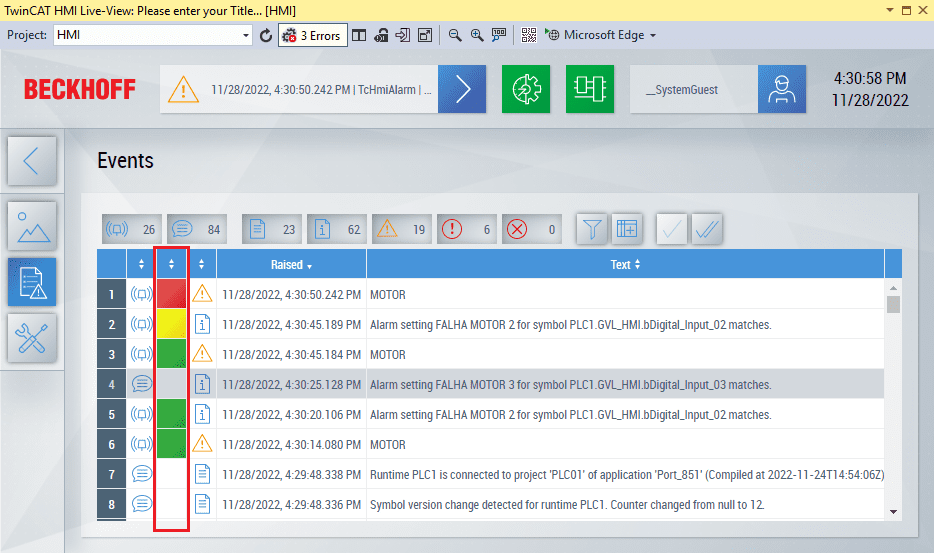Viewport: 934px width, 553px height.
Task: Click the MOTOR text in row 3
Action: (x=388, y=355)
